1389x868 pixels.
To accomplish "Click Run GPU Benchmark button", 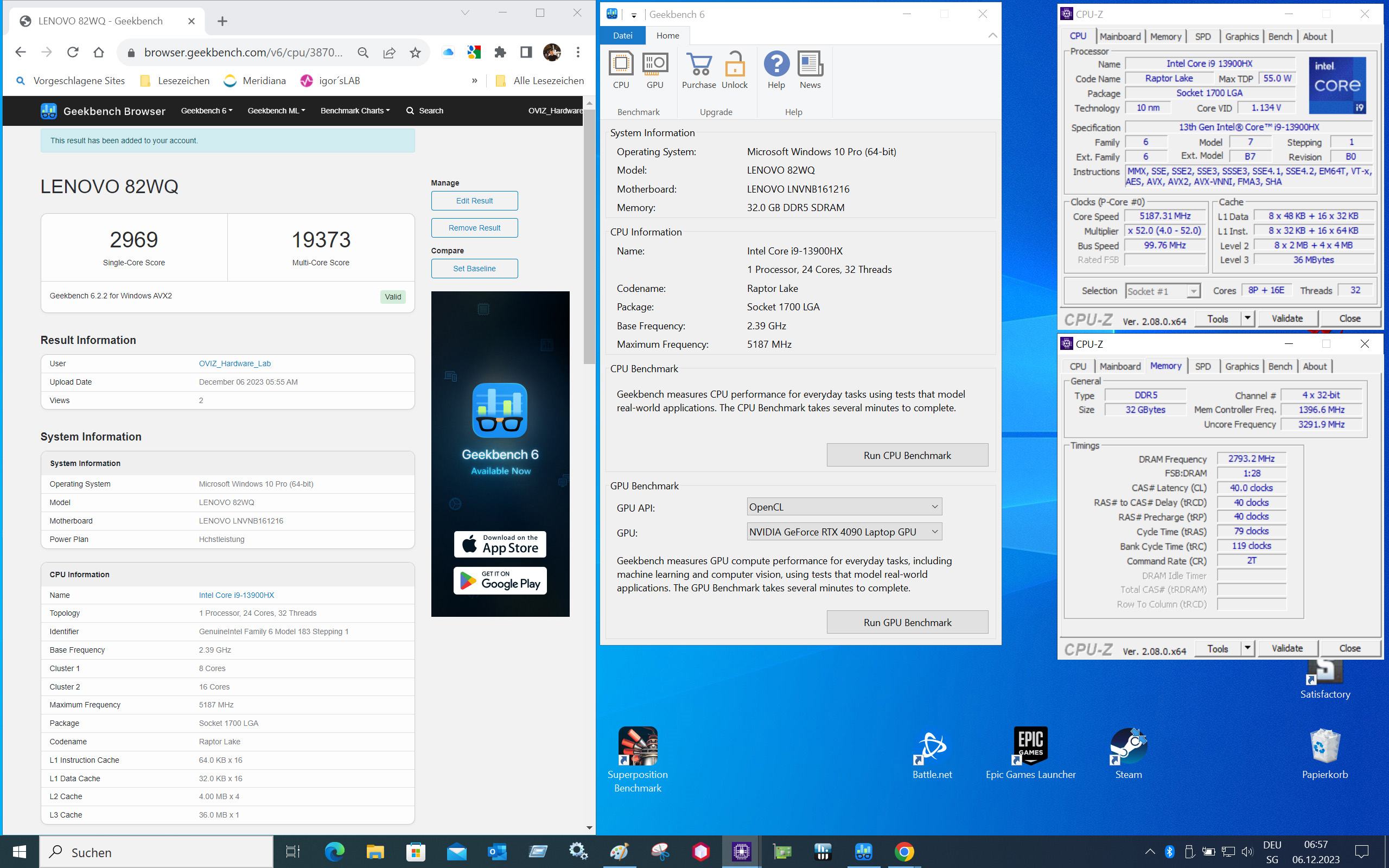I will (x=907, y=622).
